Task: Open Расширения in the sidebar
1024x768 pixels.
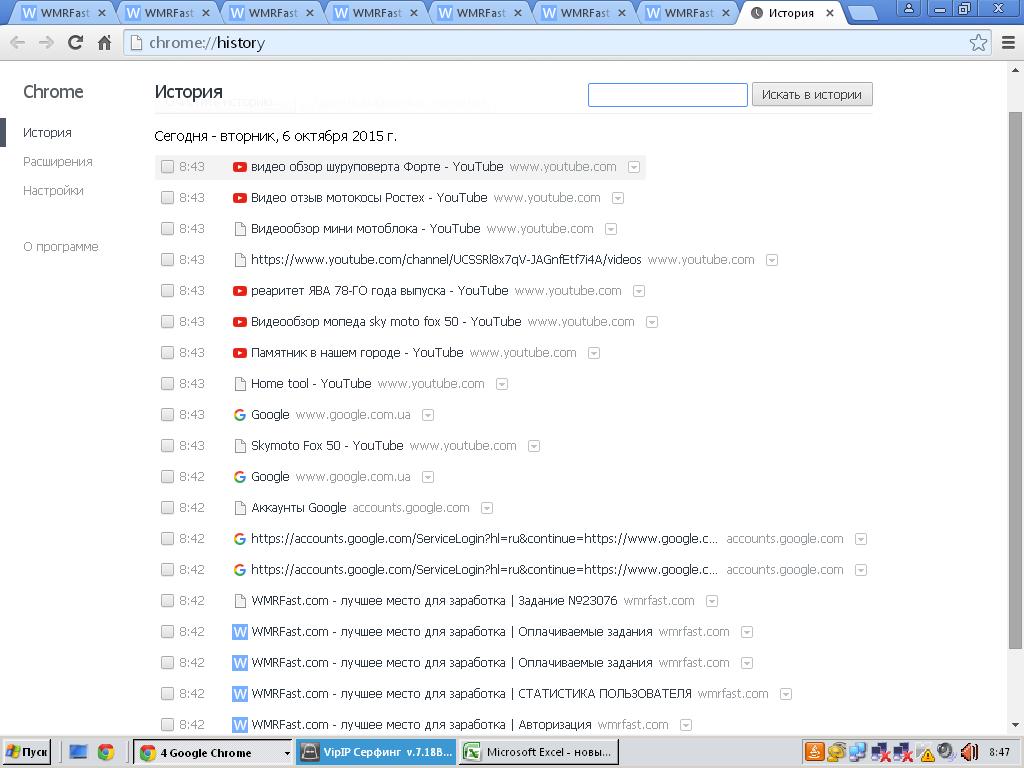Action: click(x=57, y=161)
